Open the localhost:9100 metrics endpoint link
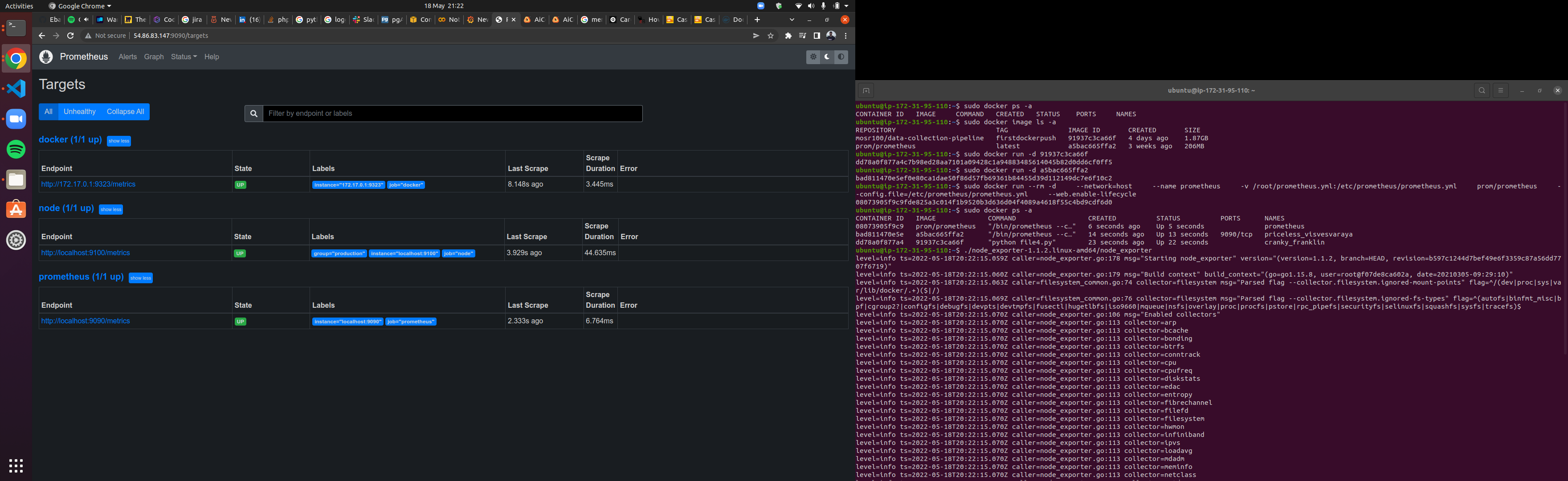Viewport: 1568px width, 481px height. [x=85, y=252]
